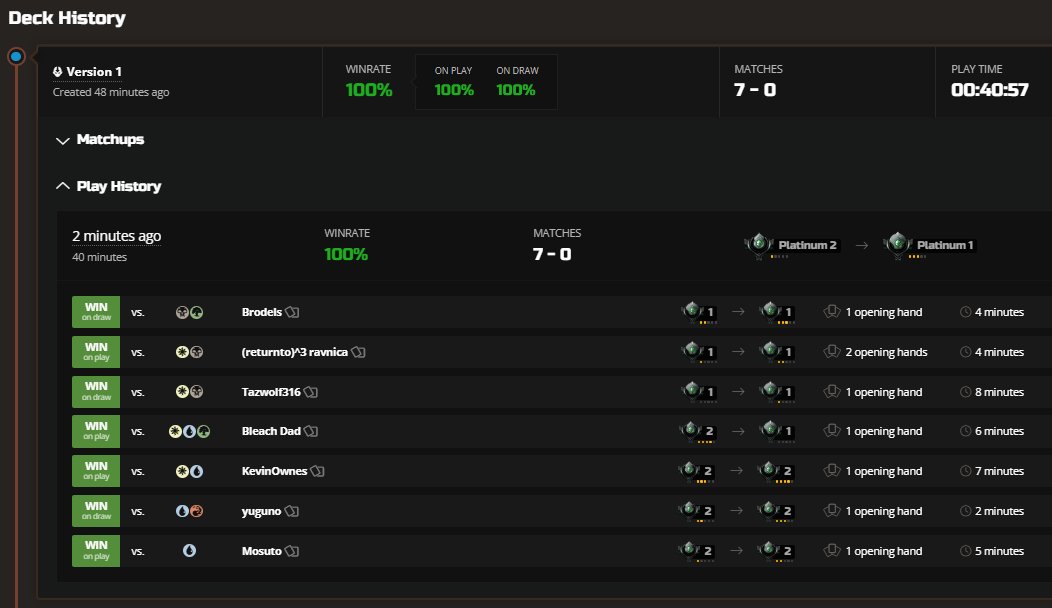Viewport: 1052px width, 608px height.
Task: Click WIN on play badge for (returnto)^3 ravnica
Action: pos(96,352)
